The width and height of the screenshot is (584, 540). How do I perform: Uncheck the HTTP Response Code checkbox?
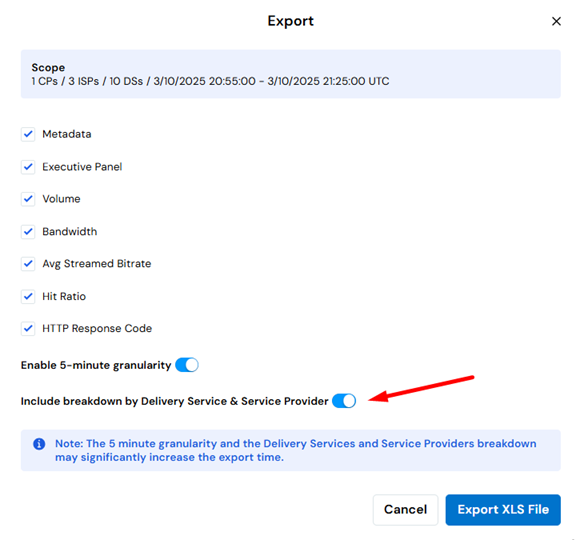[28, 328]
